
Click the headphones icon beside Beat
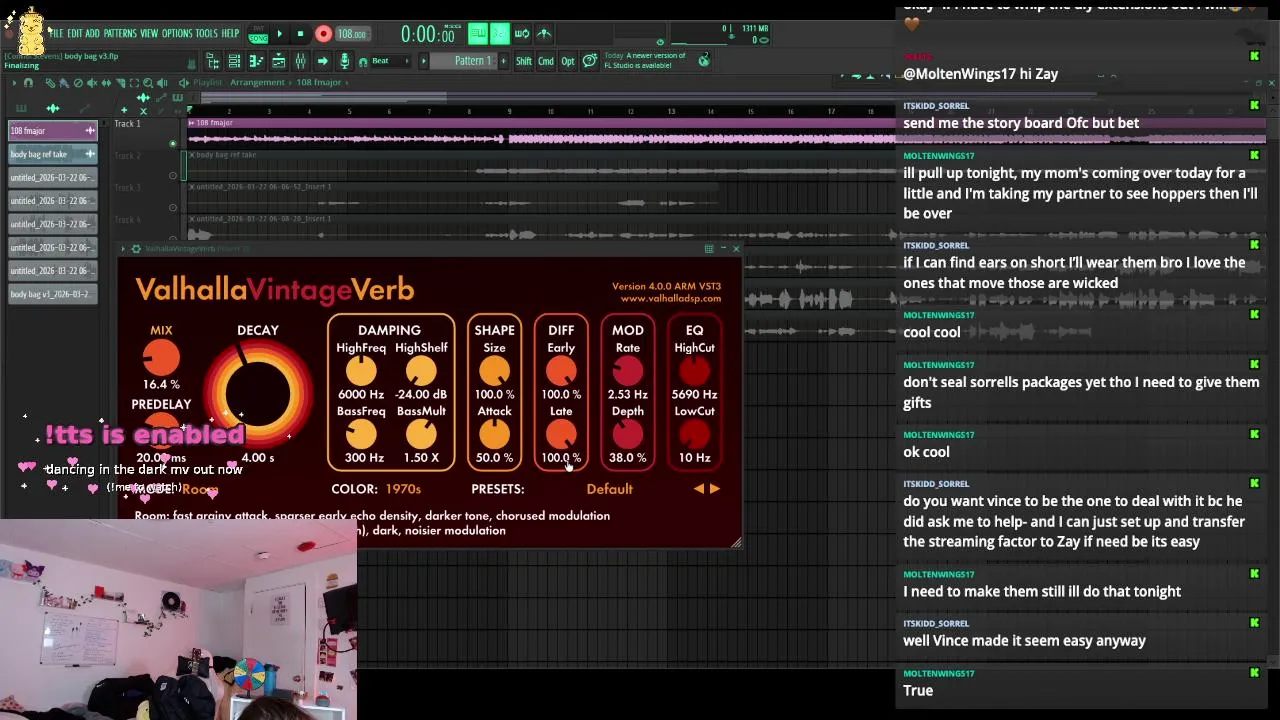pyautogui.click(x=363, y=62)
